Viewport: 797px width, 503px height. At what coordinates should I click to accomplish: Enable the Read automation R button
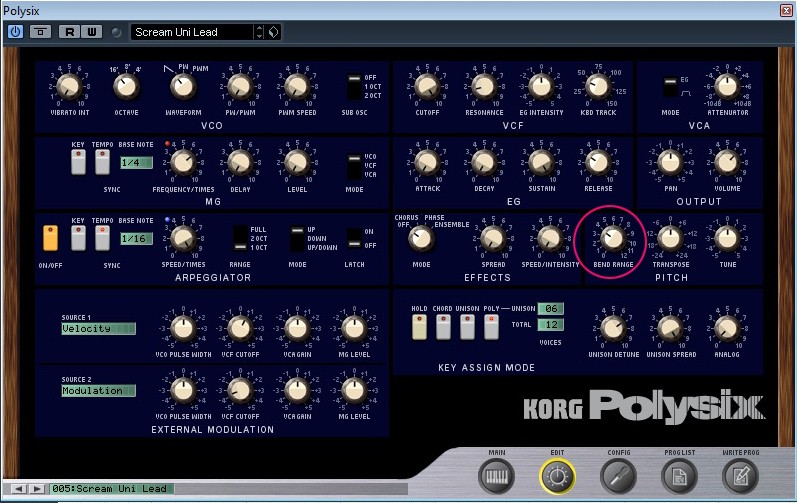(70, 32)
